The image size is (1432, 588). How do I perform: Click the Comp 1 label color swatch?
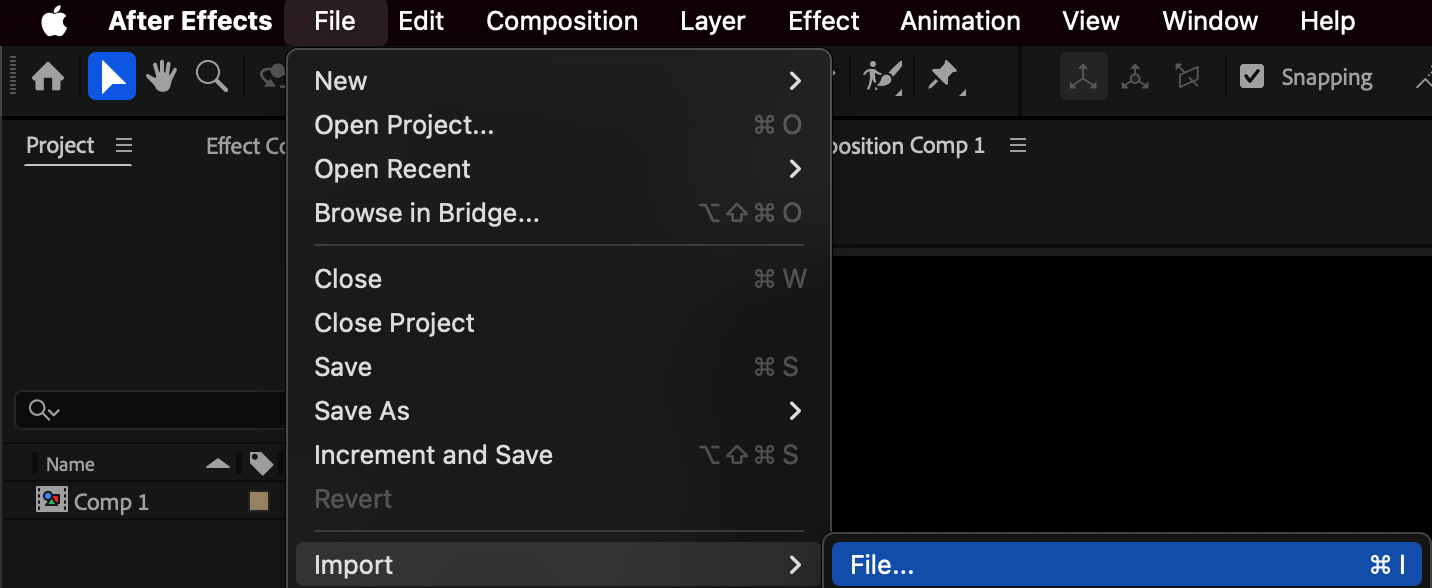tap(259, 502)
